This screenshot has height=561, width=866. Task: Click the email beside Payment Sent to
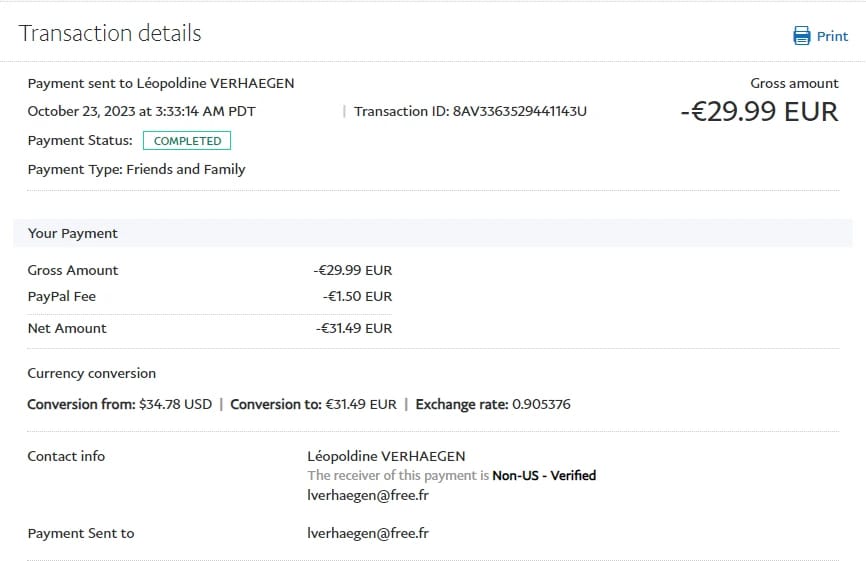tap(368, 533)
